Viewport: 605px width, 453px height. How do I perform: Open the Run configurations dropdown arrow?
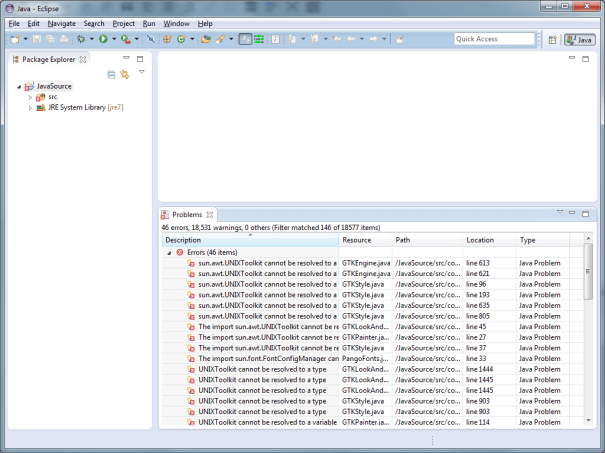pos(114,39)
